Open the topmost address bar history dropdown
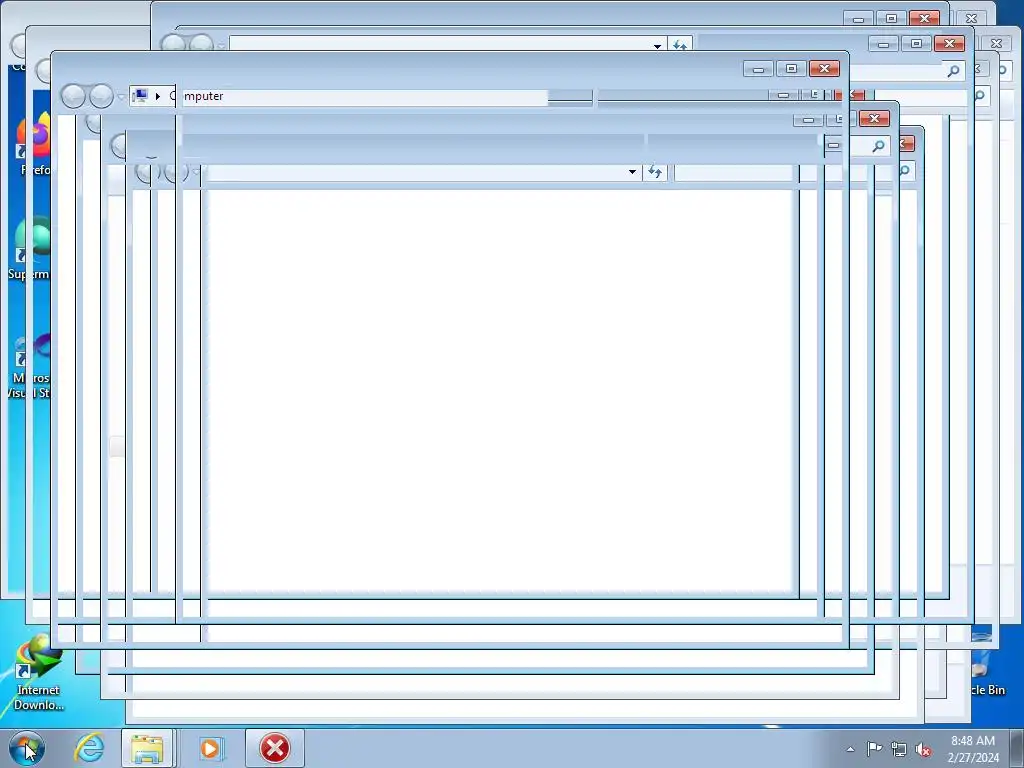The image size is (1024, 768). [657, 46]
